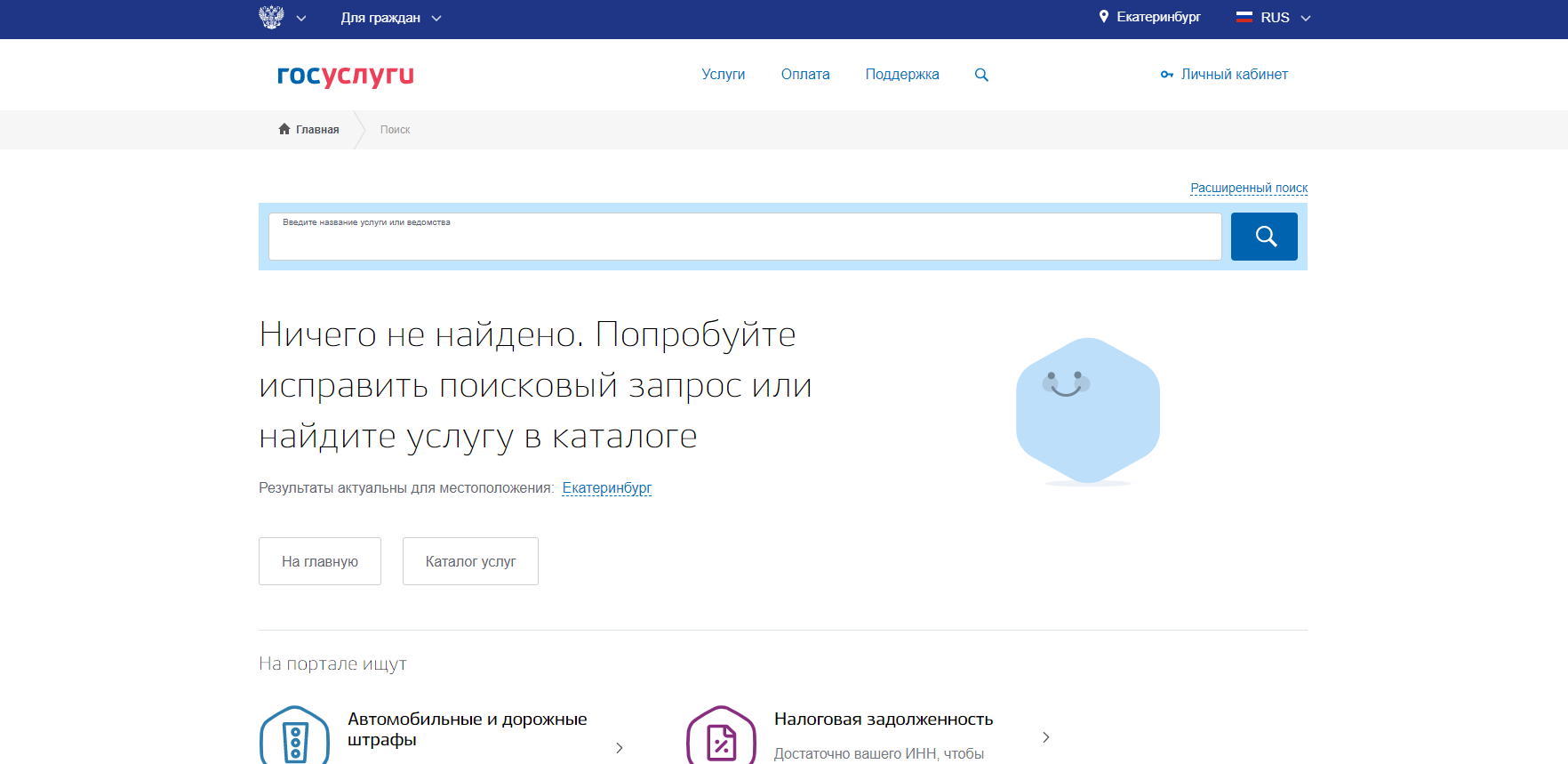Click the home icon in breadcrumbs
This screenshot has height=764, width=1568.
tap(284, 129)
